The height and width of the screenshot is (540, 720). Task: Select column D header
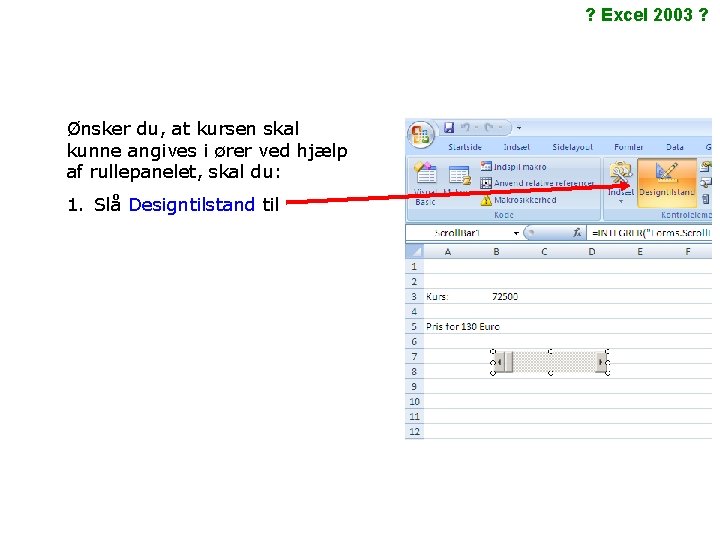(x=591, y=252)
